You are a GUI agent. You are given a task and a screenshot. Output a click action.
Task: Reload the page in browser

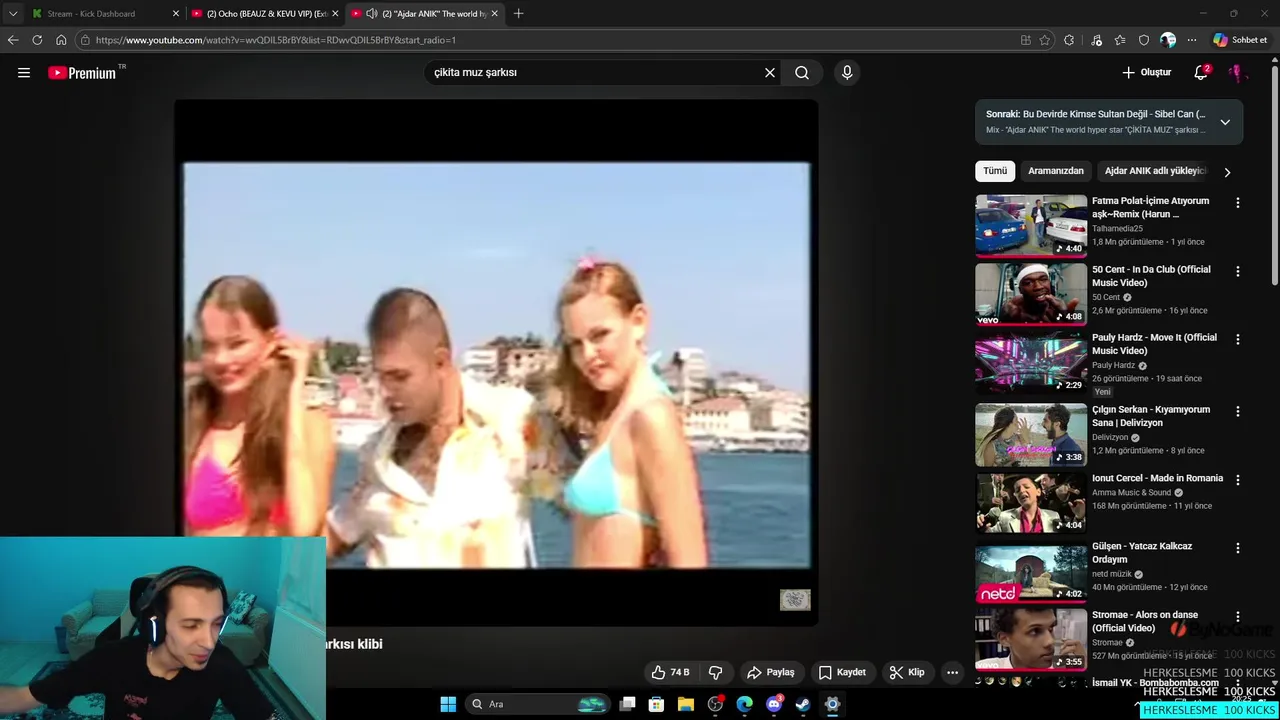37,40
